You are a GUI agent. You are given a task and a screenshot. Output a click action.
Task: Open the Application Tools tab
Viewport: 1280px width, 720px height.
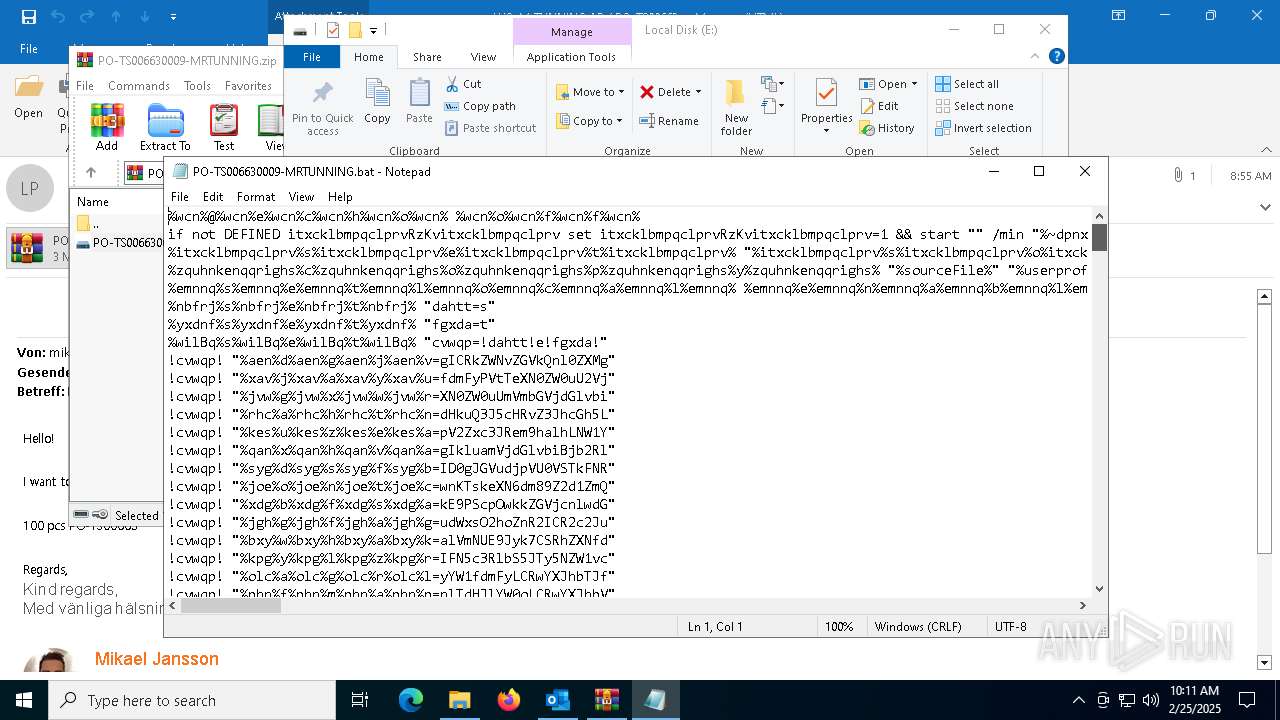tap(571, 57)
